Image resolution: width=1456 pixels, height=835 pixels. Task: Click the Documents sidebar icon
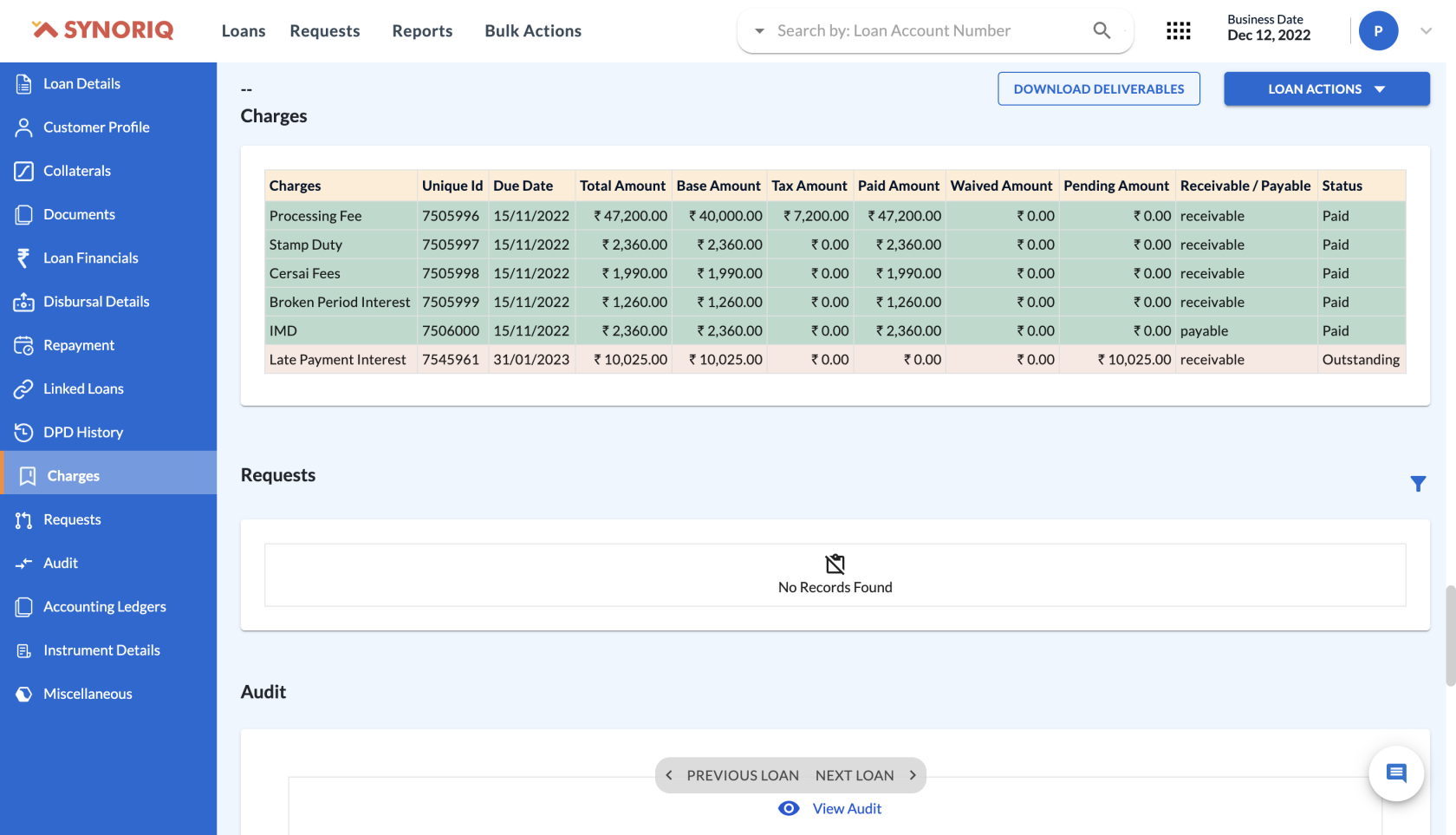24,214
